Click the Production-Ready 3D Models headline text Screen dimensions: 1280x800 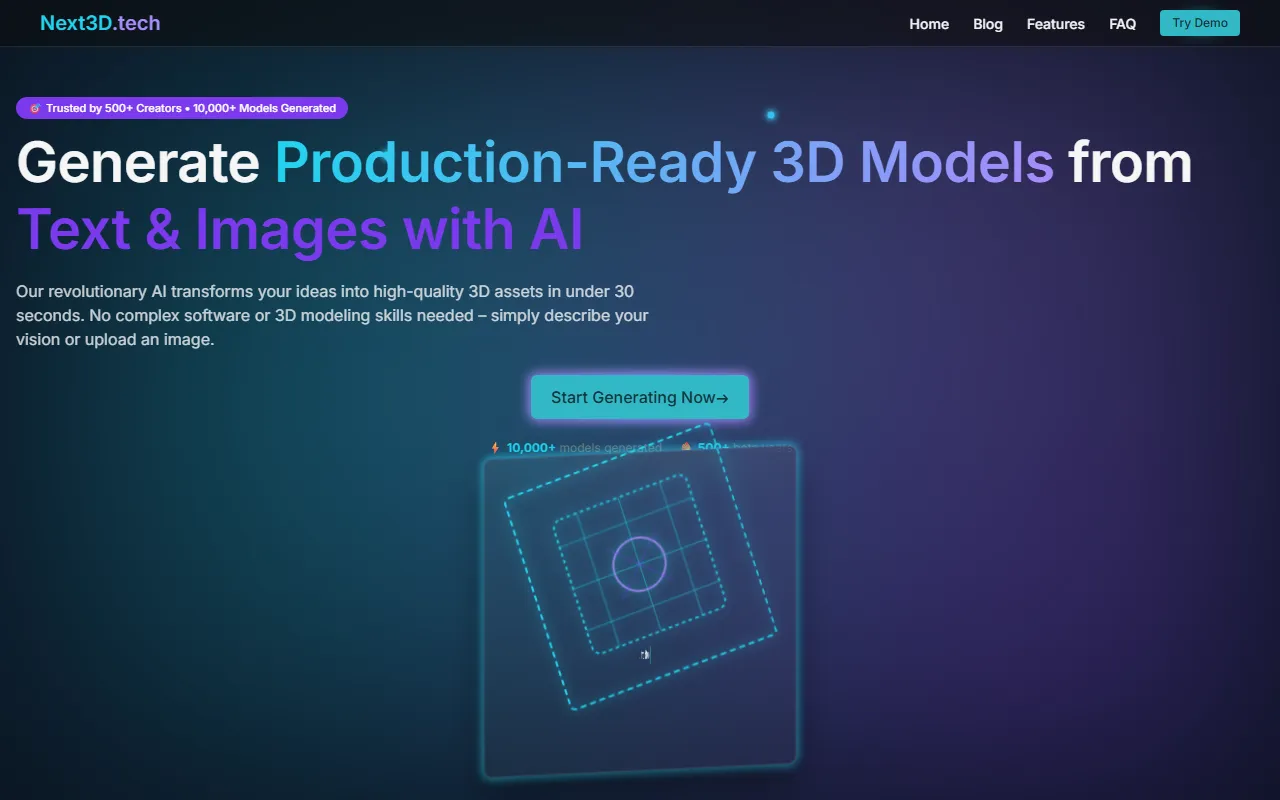(x=664, y=162)
